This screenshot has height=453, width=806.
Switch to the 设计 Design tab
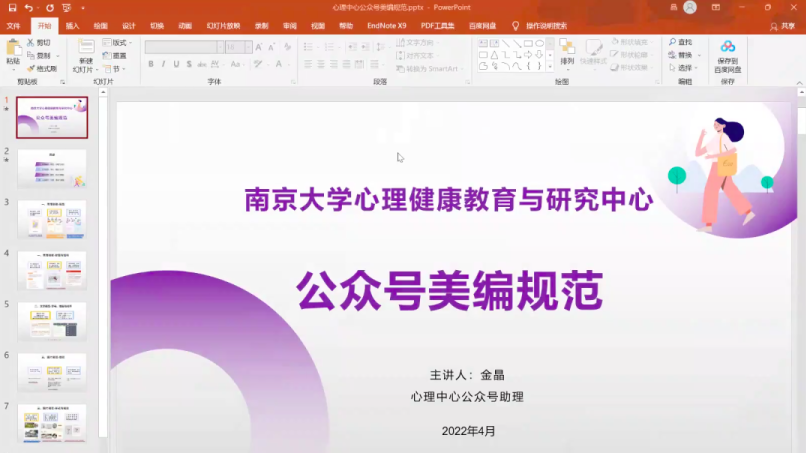(x=129, y=26)
